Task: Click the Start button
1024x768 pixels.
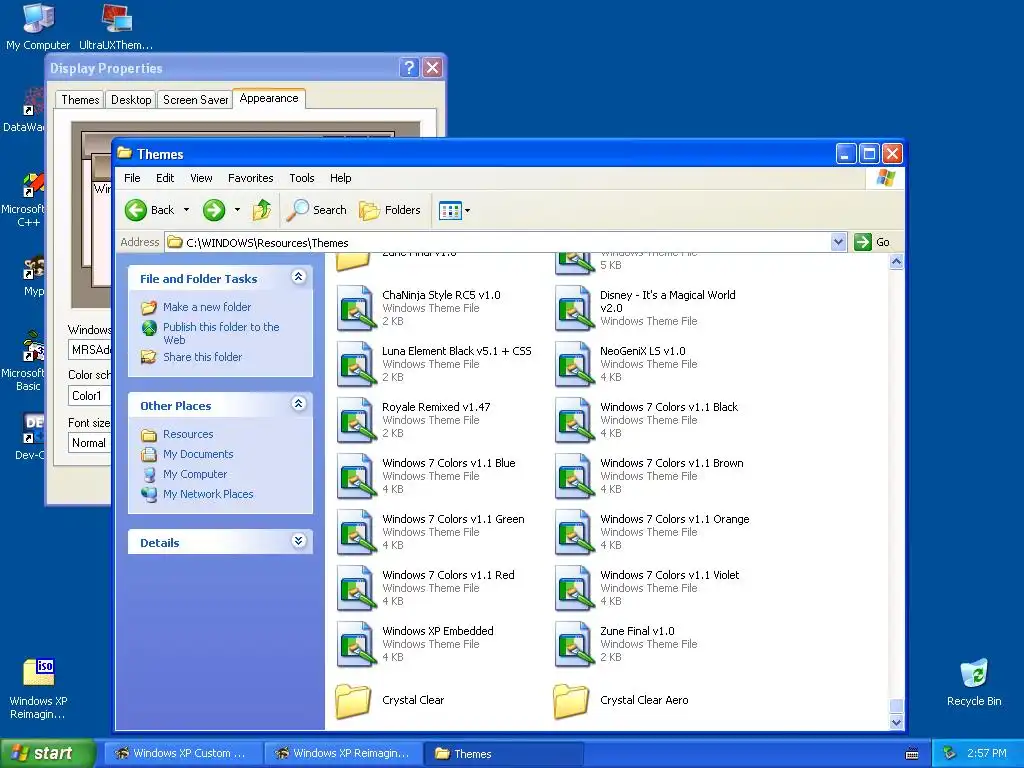Action: [x=47, y=753]
